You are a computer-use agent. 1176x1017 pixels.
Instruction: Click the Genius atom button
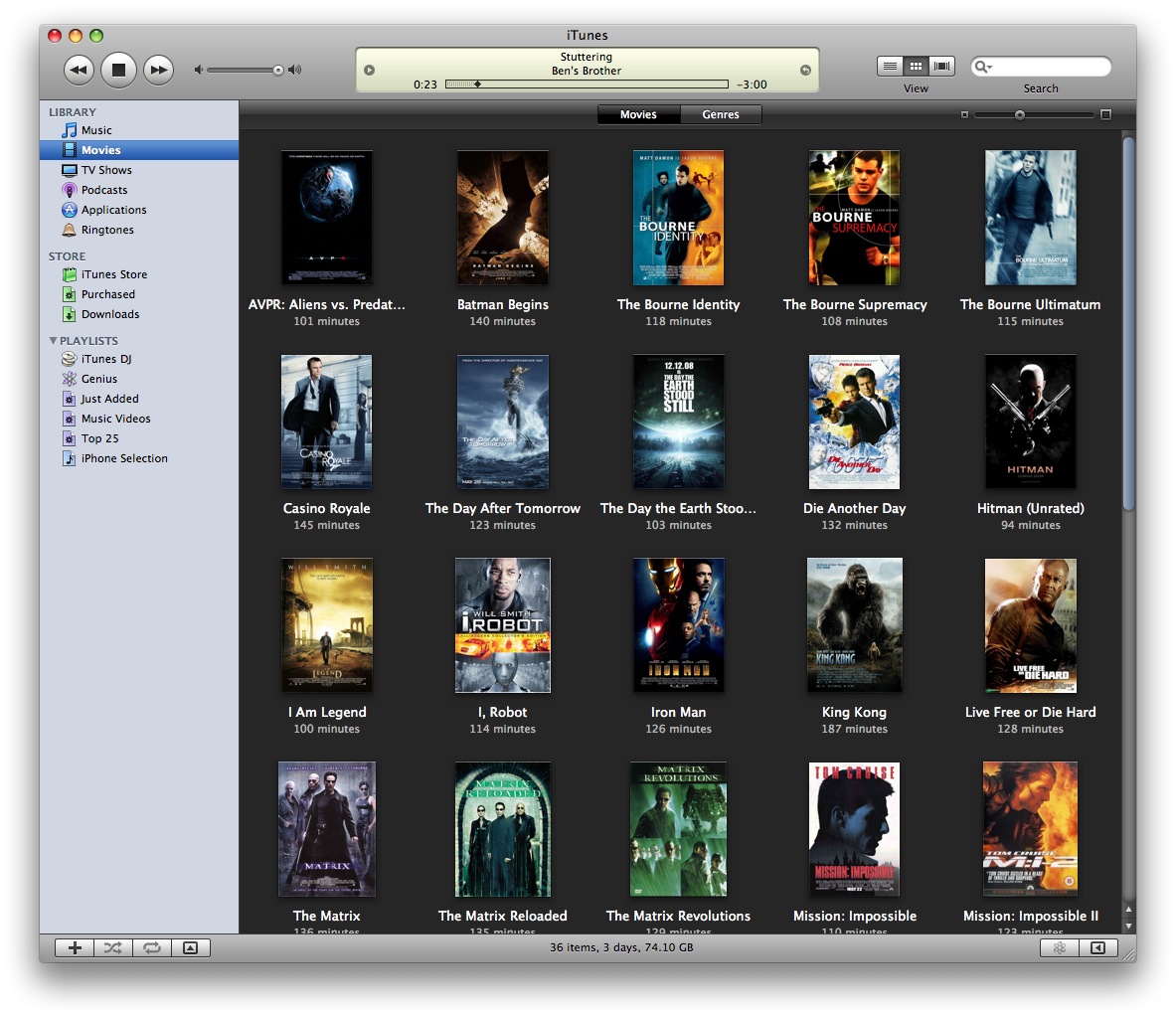coord(1060,948)
